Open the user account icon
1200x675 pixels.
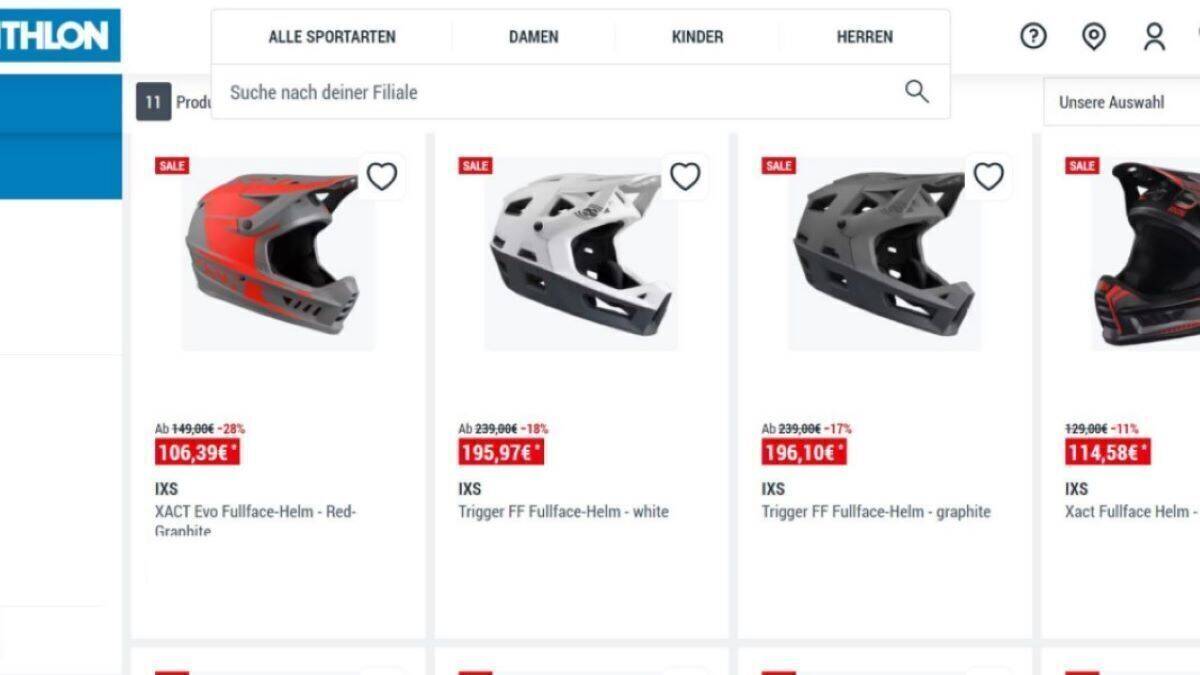(1154, 37)
